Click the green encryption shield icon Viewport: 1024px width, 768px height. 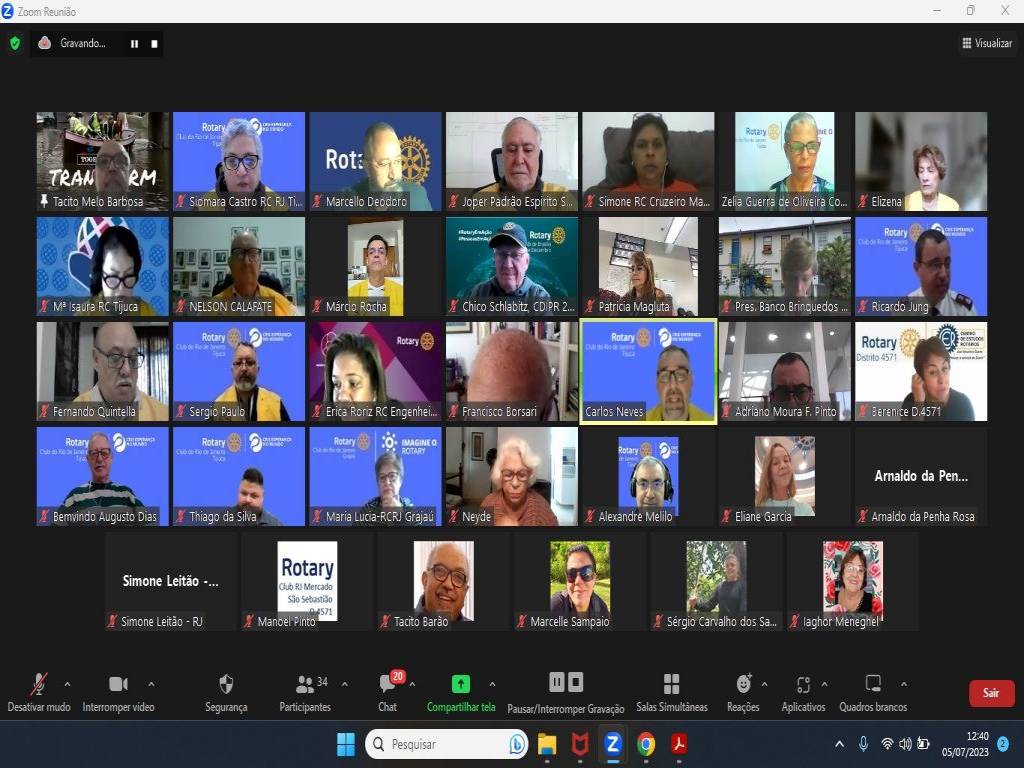[x=14, y=43]
